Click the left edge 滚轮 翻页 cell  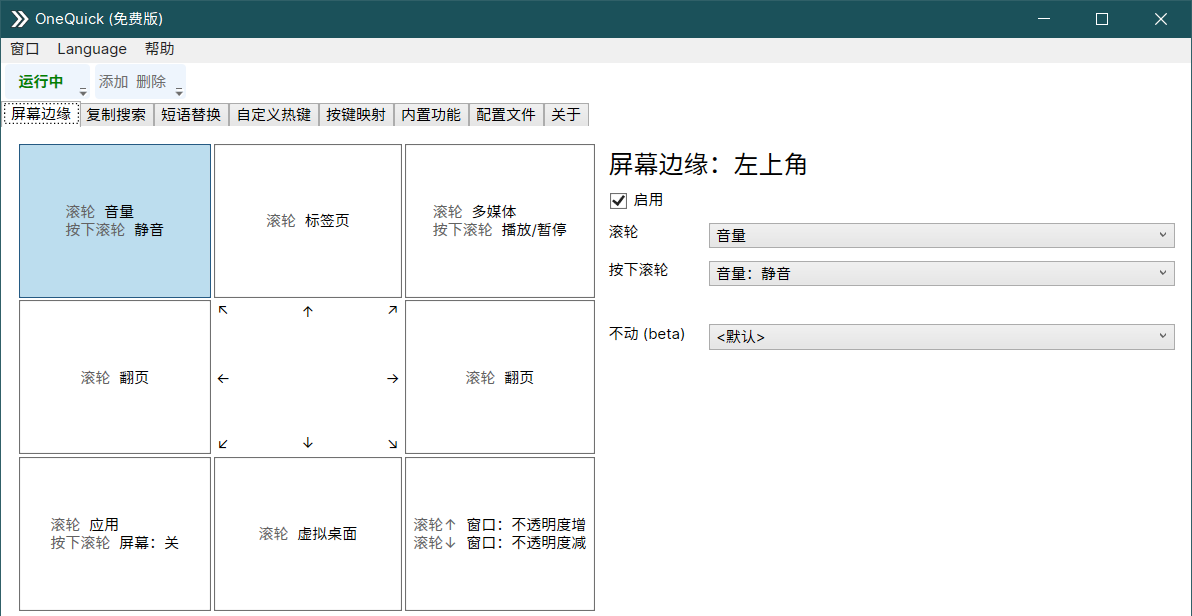(114, 377)
